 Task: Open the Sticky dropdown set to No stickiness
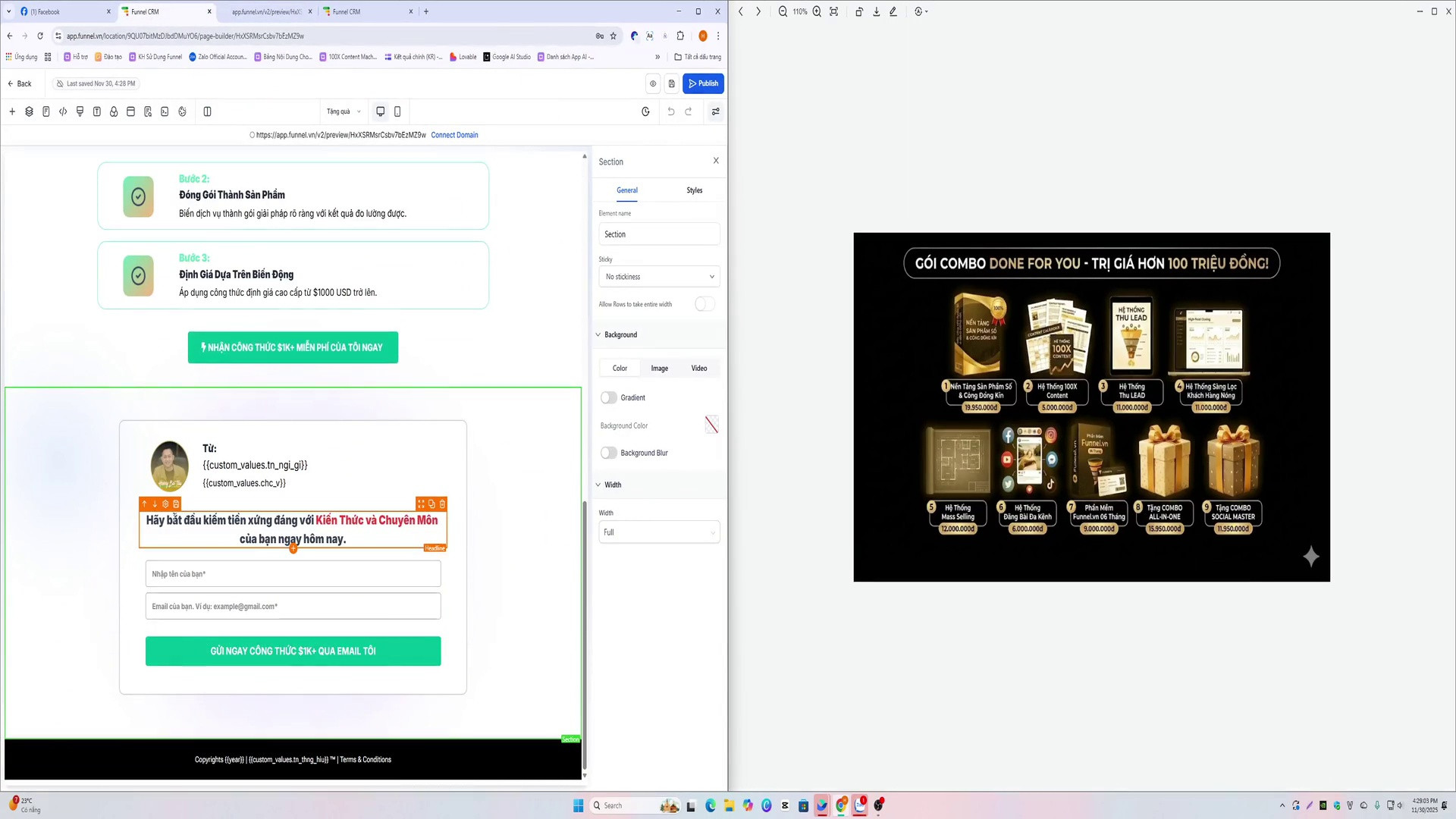659,277
